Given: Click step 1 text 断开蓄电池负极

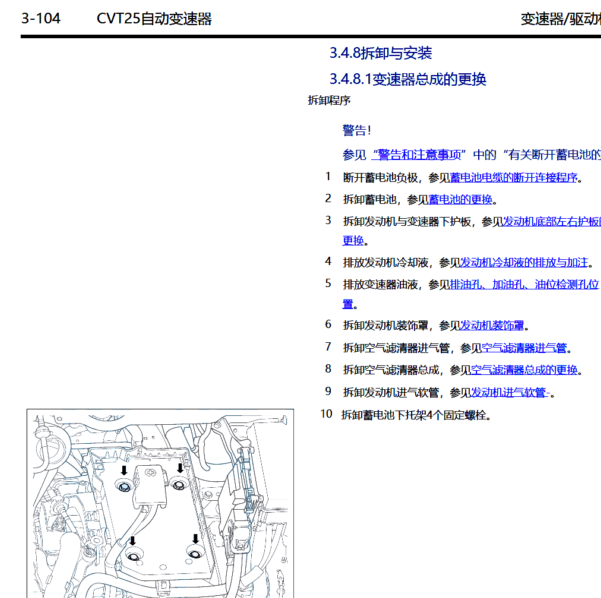Looking at the screenshot, I should pyautogui.click(x=380, y=177).
